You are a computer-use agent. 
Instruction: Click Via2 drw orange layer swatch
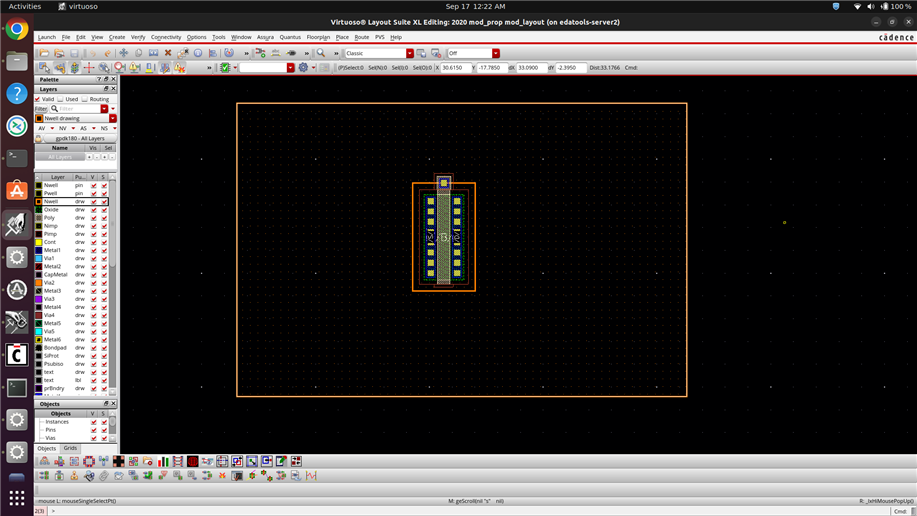[39, 283]
